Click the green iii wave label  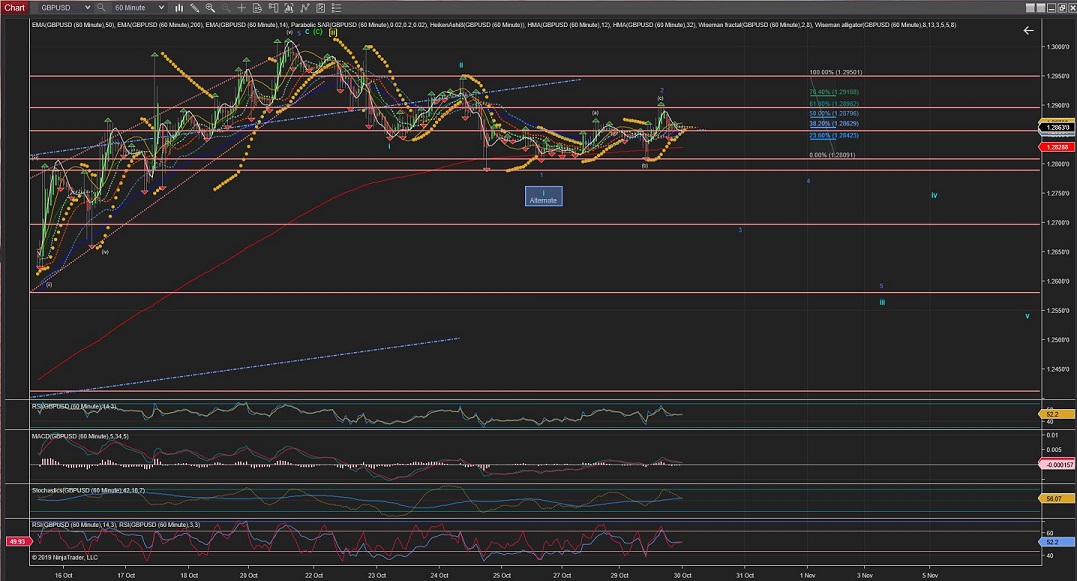pyautogui.click(x=883, y=302)
